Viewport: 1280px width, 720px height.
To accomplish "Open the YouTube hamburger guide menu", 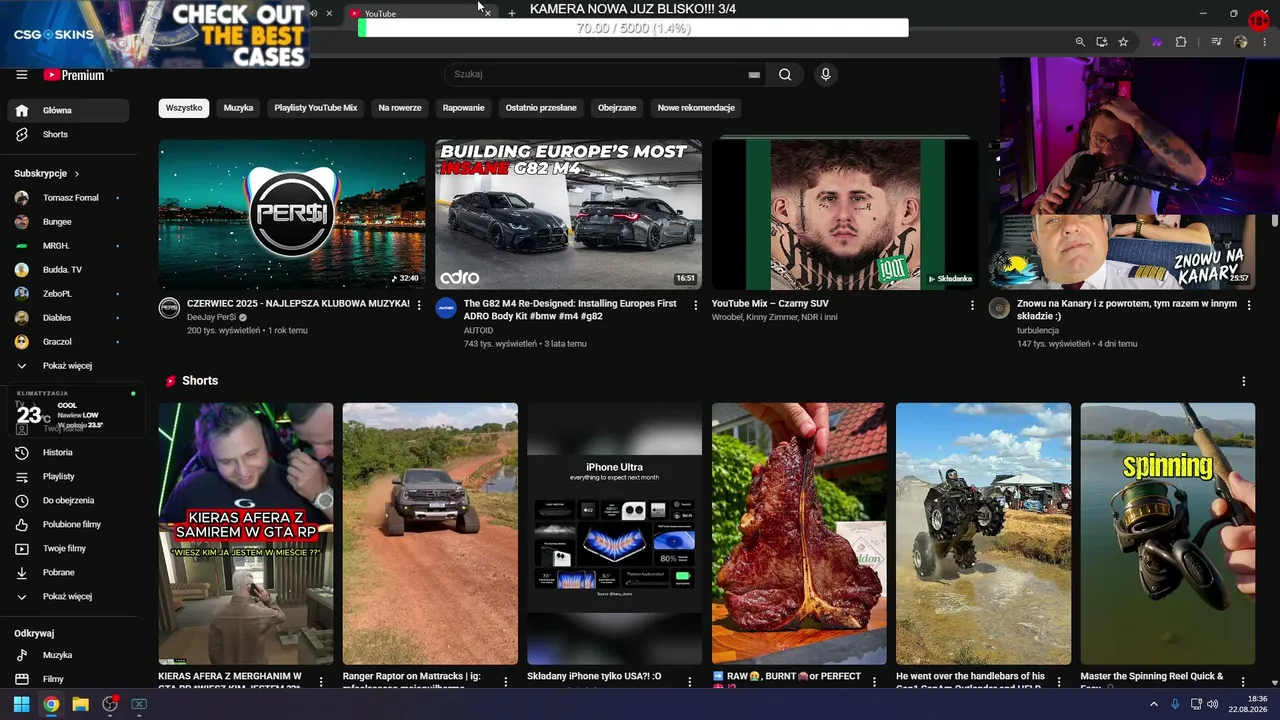I will (22, 75).
